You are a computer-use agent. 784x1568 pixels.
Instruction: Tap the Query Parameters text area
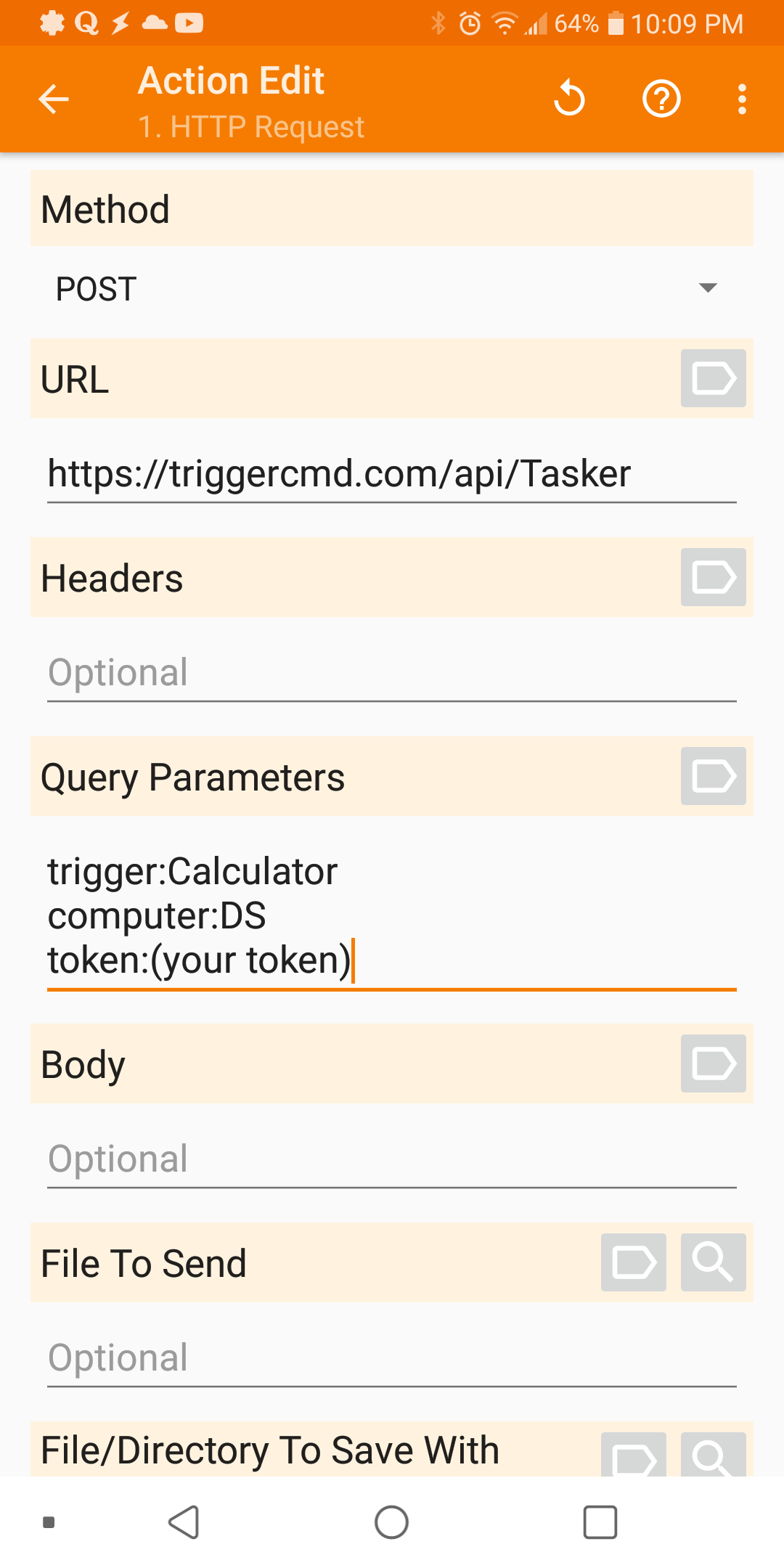(392, 918)
